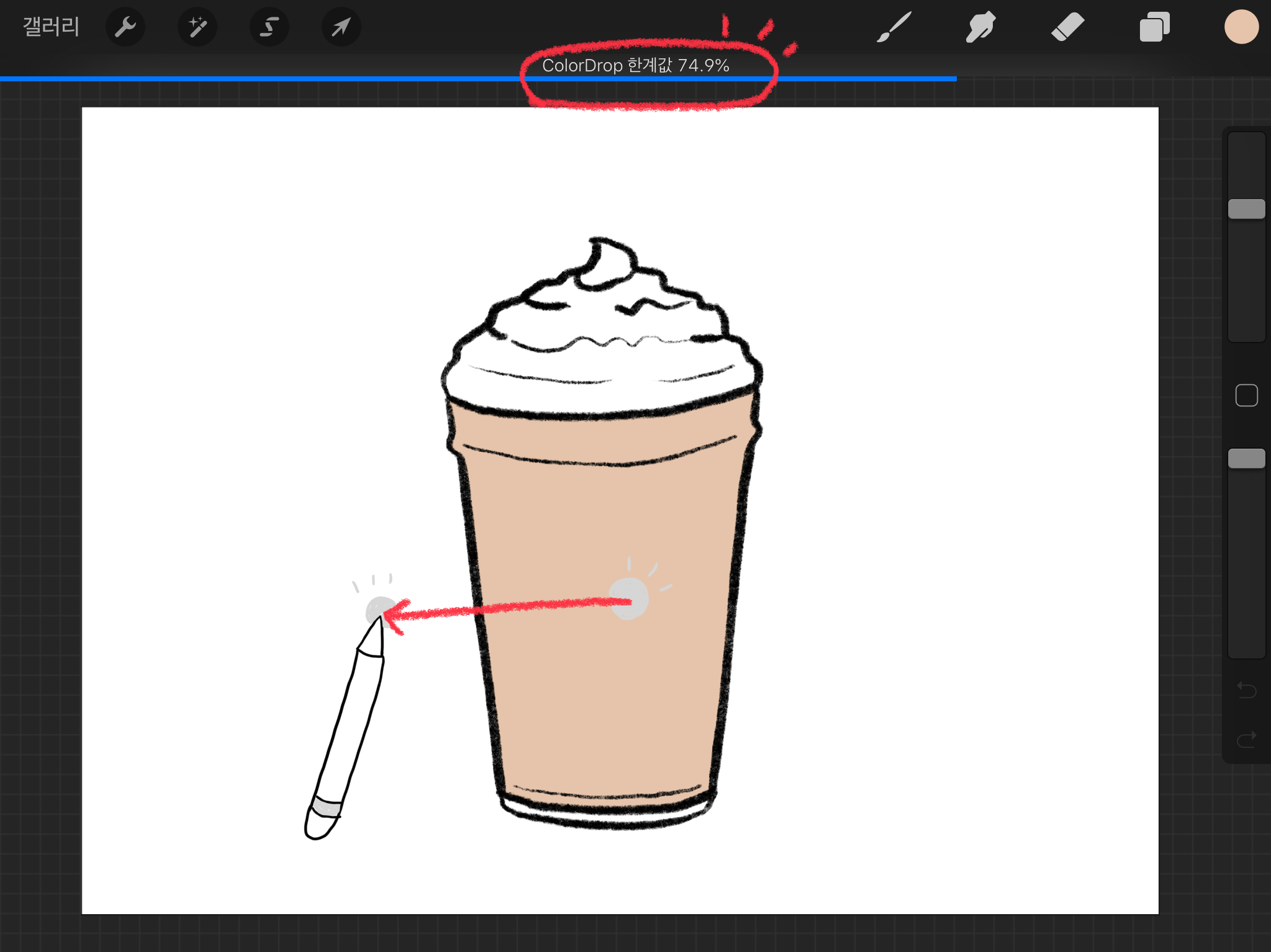1271x952 pixels.
Task: Tap the square Modify button on sidebar
Action: point(1246,395)
